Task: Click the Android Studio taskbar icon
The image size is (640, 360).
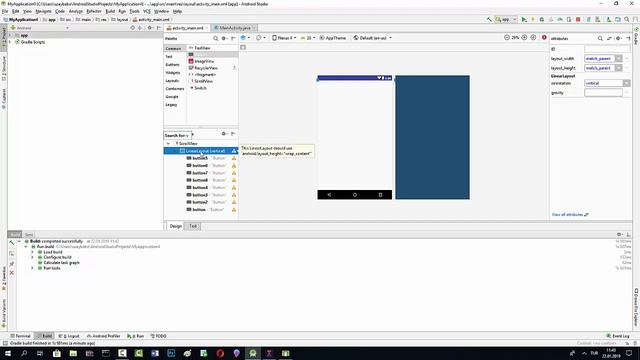Action: pos(253,353)
